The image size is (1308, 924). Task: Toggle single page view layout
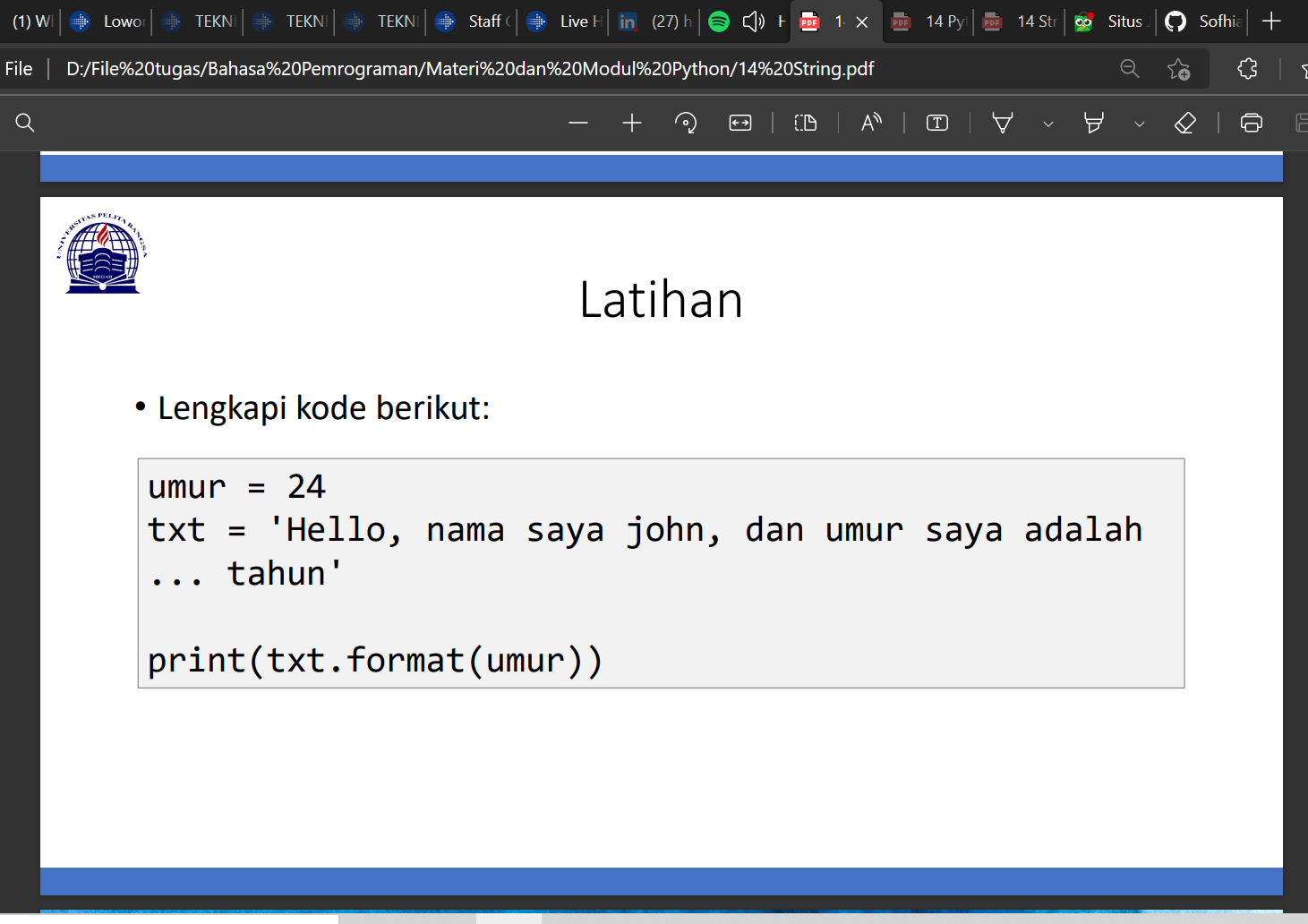click(x=805, y=123)
